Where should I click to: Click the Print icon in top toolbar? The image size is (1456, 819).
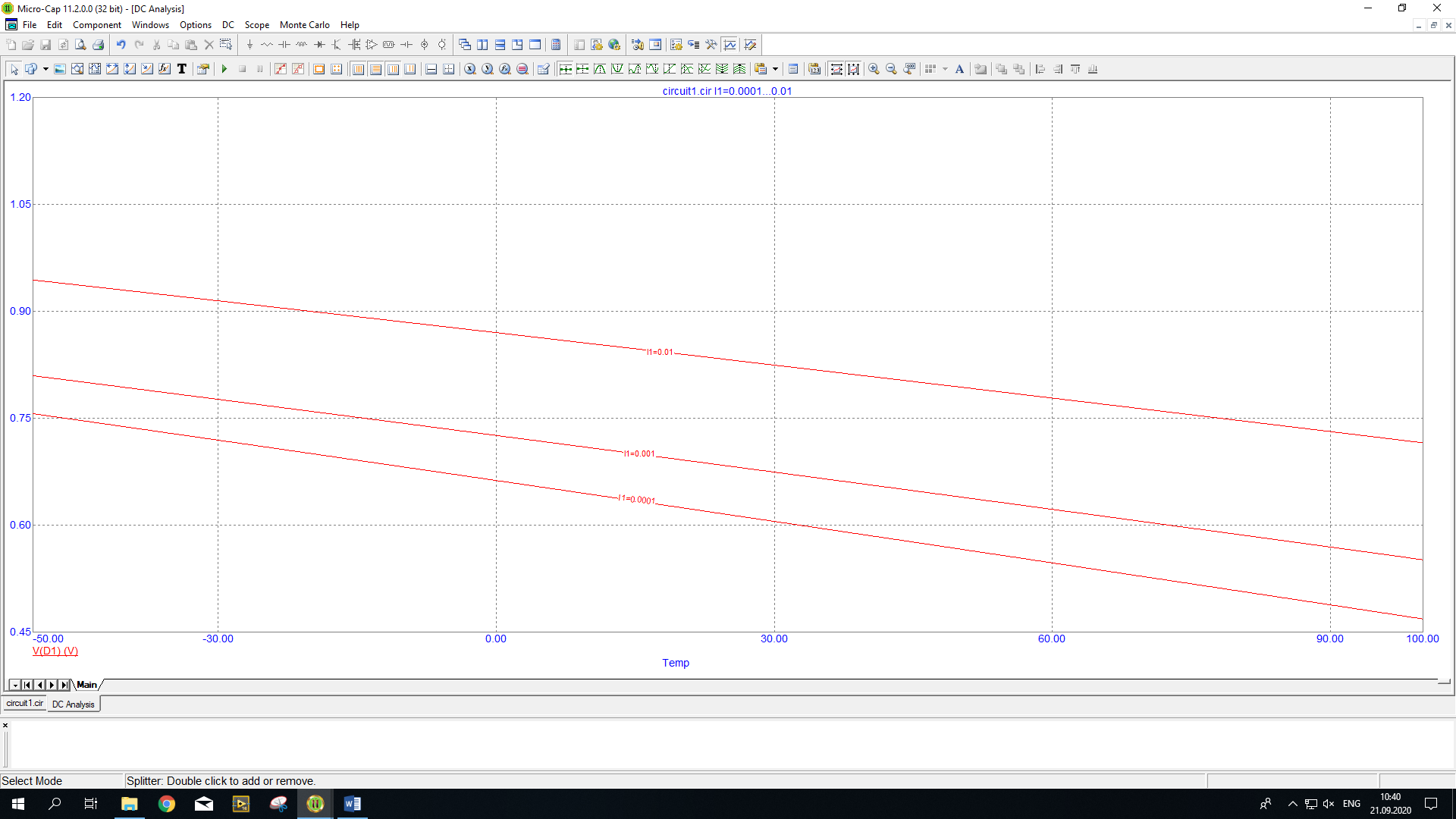point(98,45)
